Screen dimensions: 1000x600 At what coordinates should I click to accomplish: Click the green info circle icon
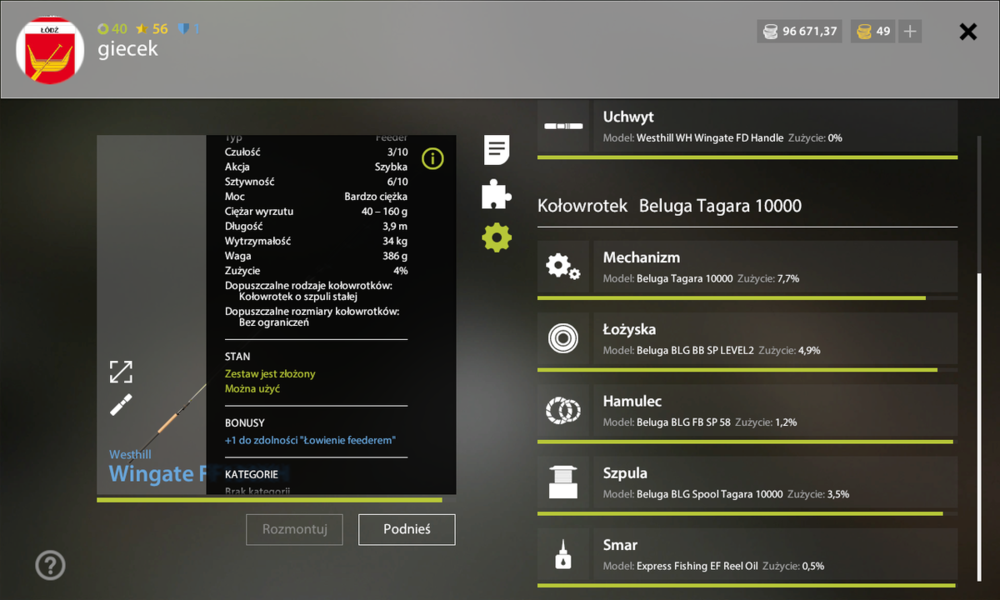tap(432, 158)
